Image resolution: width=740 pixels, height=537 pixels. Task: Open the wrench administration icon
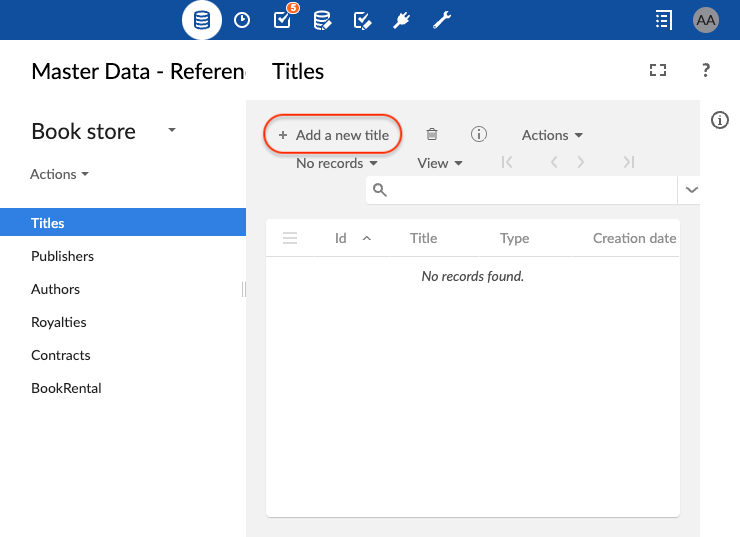coord(442,20)
